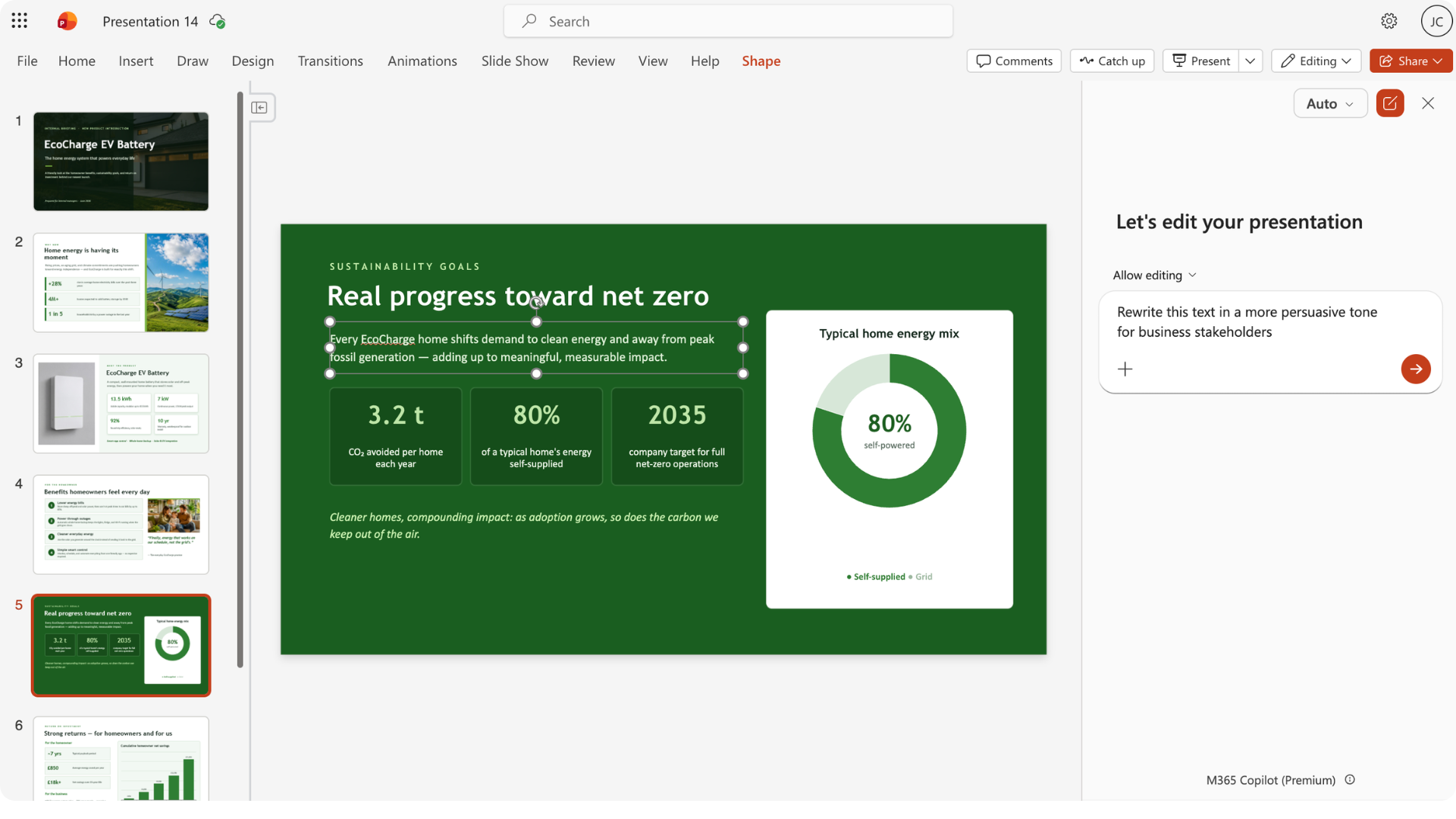
Task: Click the M365 Copilot (Premium) label
Action: (x=1270, y=780)
